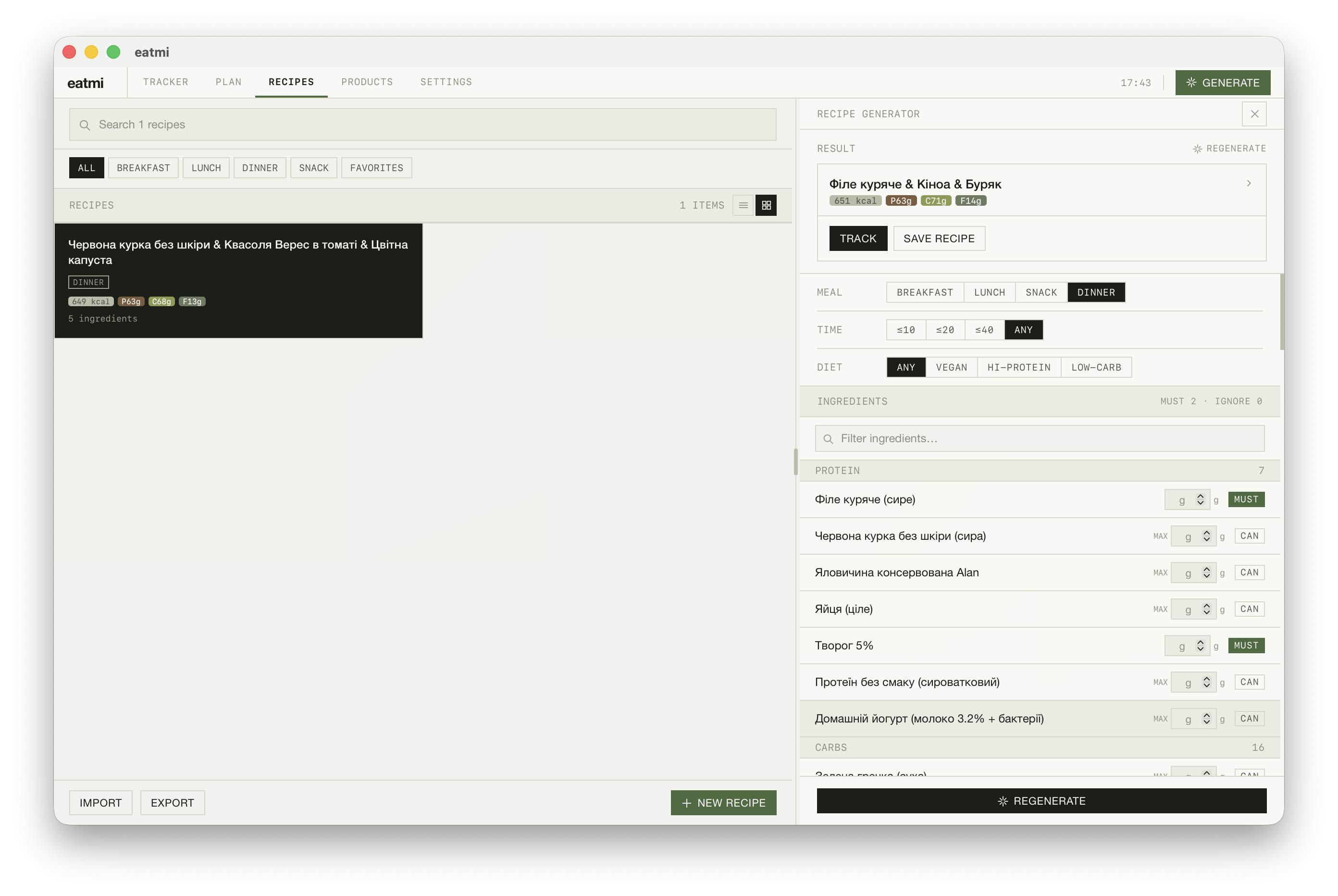Toggle MUST for Творог 5%

[x=1246, y=646]
